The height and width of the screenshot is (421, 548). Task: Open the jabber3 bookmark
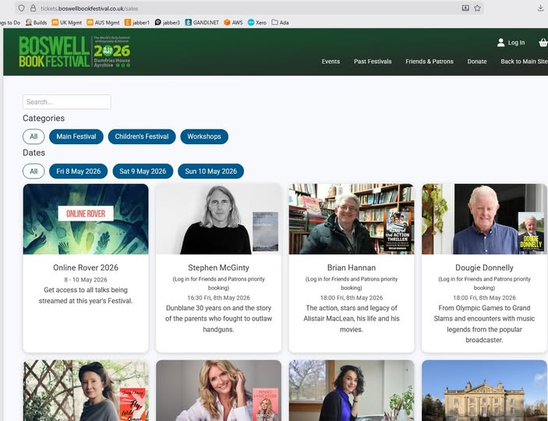tap(167, 22)
